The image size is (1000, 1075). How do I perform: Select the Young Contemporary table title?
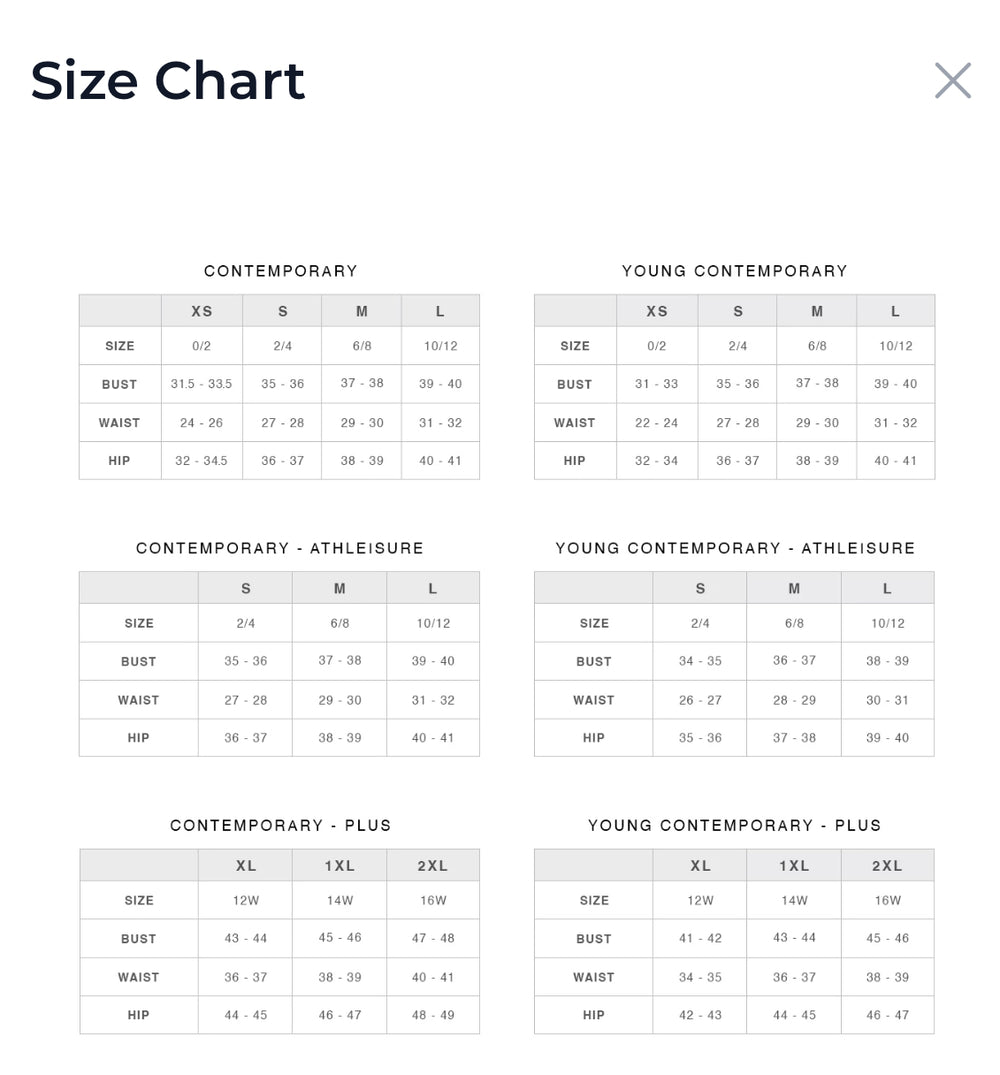coord(734,271)
